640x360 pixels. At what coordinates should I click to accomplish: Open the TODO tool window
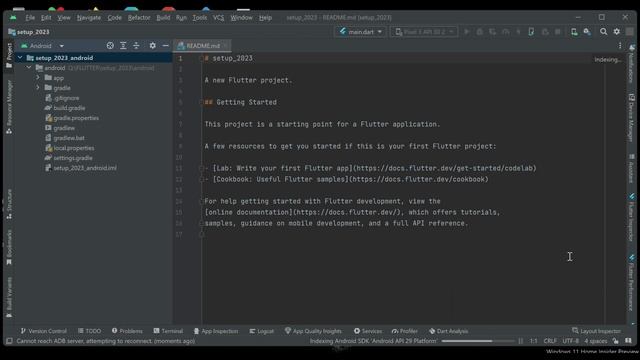[89, 331]
